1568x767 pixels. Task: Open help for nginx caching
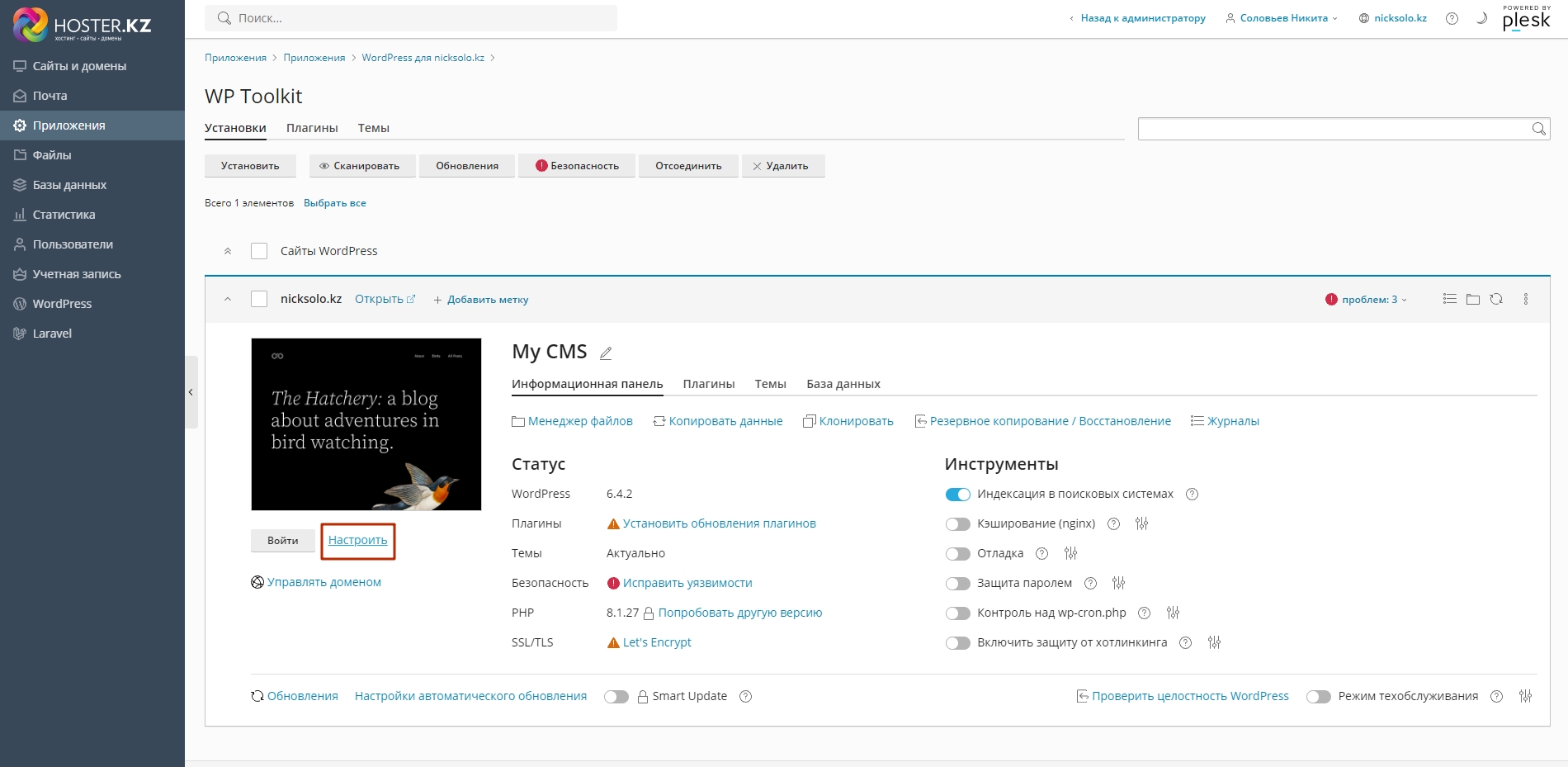click(x=1113, y=523)
